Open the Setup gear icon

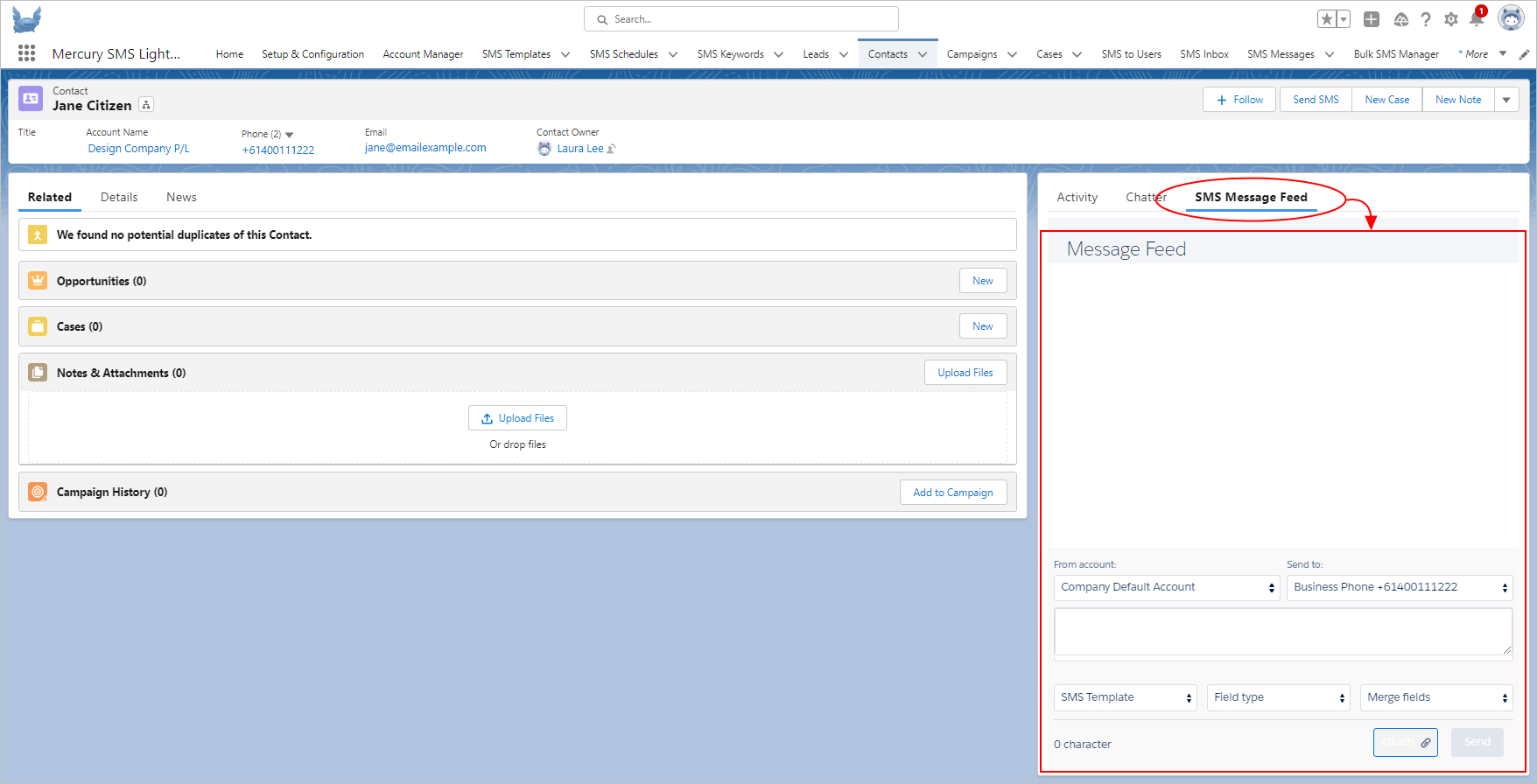point(1451,19)
